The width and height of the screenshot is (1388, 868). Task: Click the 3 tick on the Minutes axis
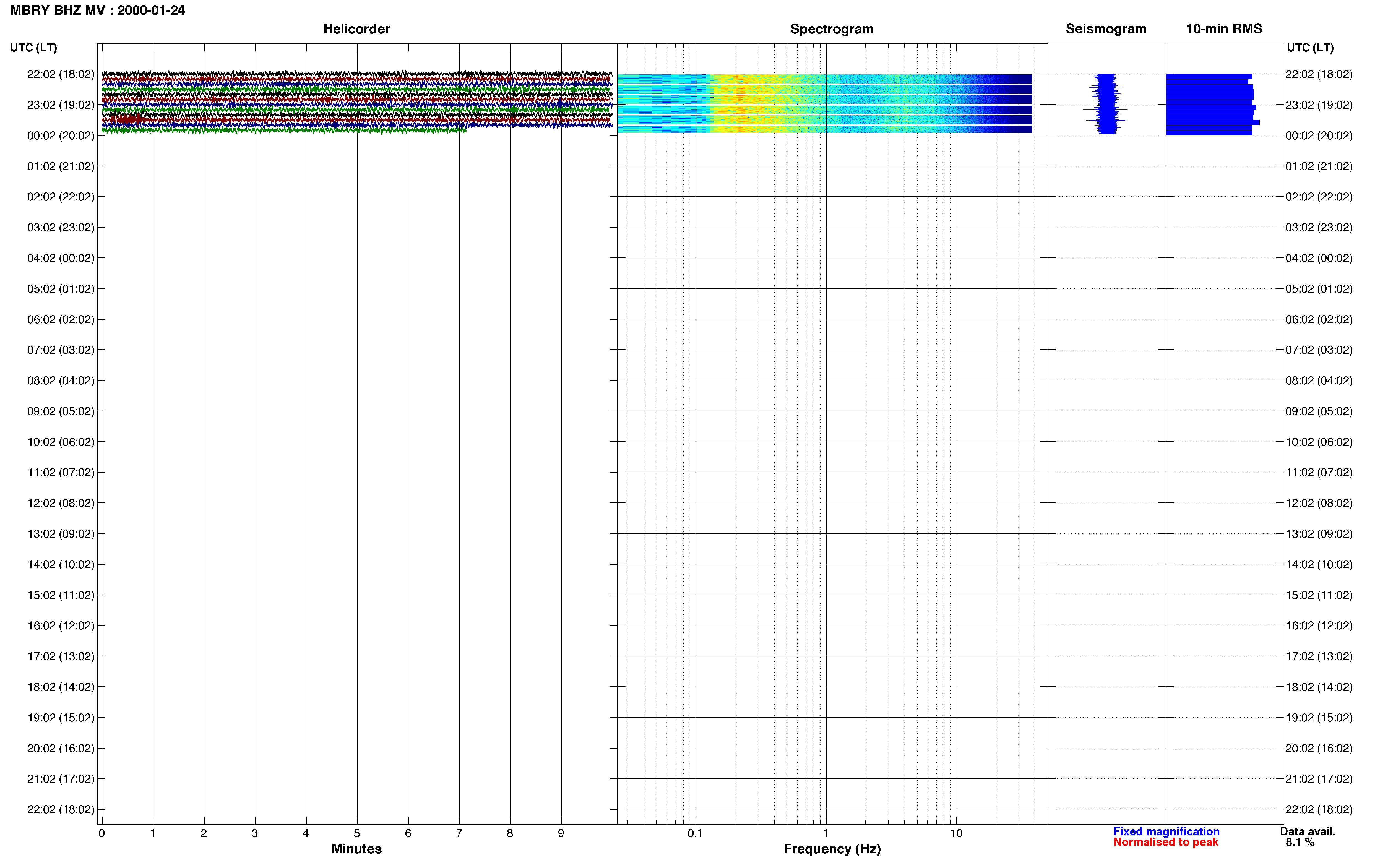(255, 833)
